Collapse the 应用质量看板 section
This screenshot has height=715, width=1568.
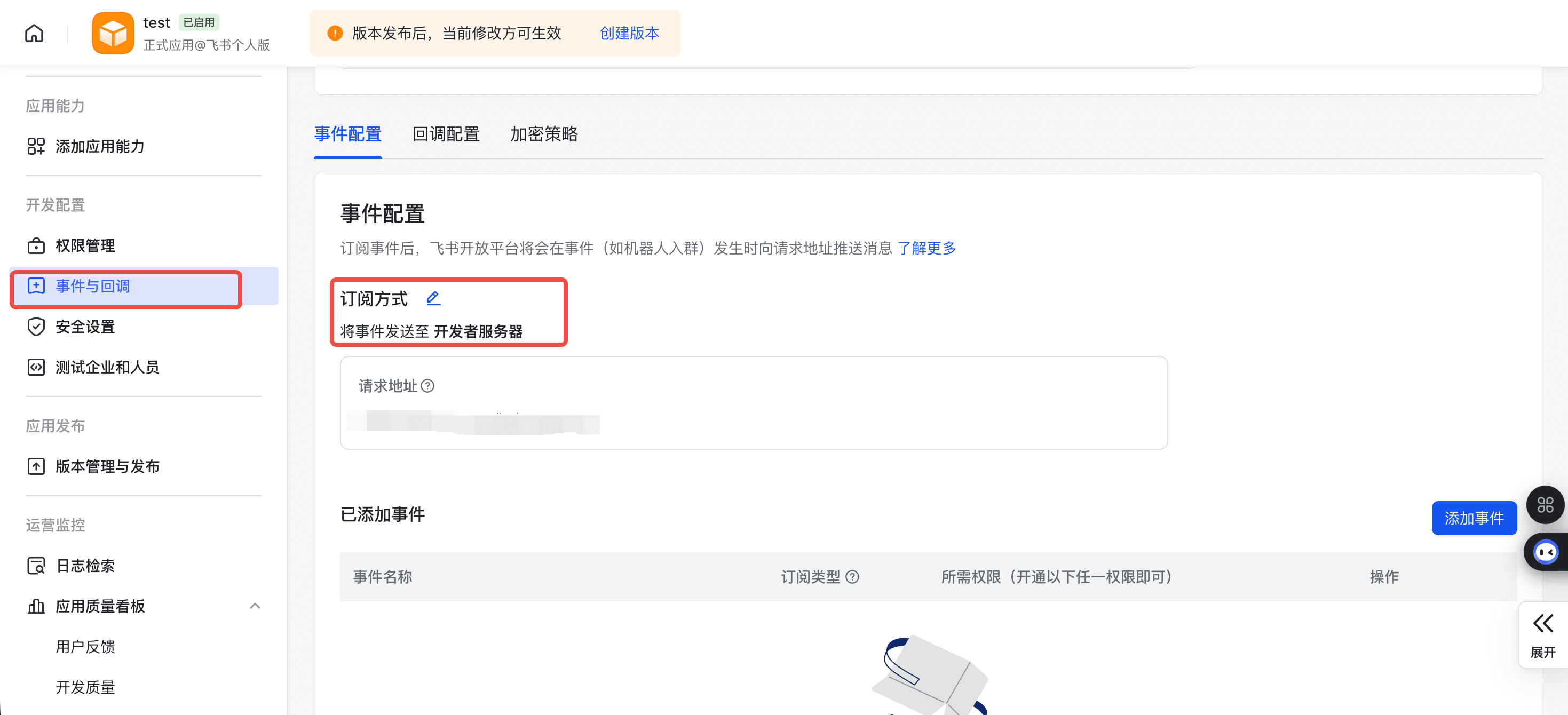tap(255, 606)
